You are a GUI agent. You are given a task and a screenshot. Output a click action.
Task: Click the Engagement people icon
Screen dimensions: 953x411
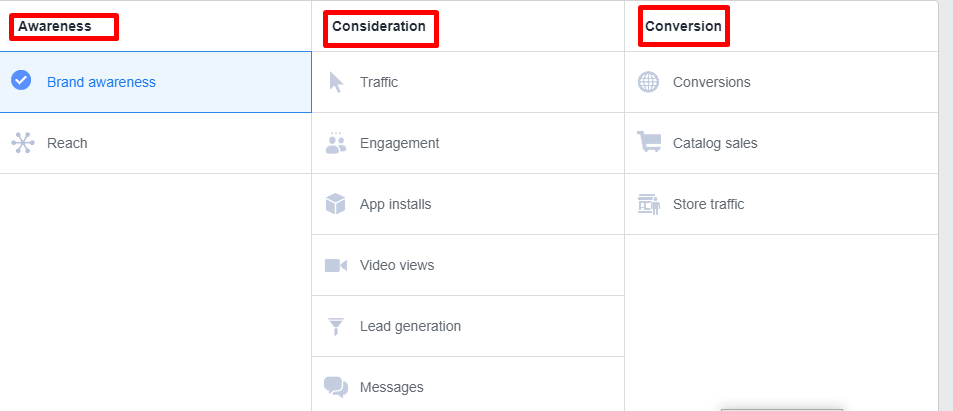335,143
